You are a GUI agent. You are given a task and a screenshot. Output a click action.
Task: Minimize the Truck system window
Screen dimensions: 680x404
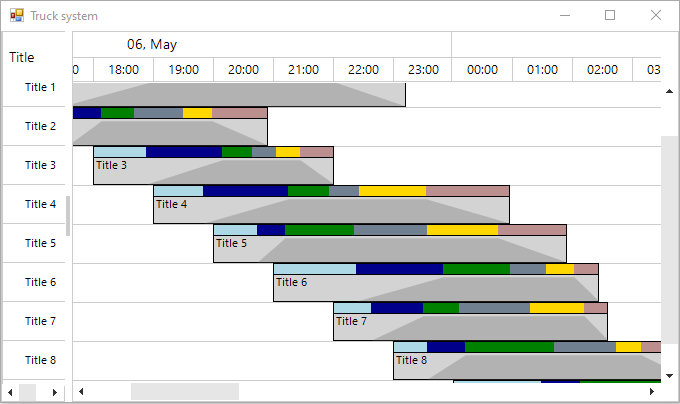(565, 15)
